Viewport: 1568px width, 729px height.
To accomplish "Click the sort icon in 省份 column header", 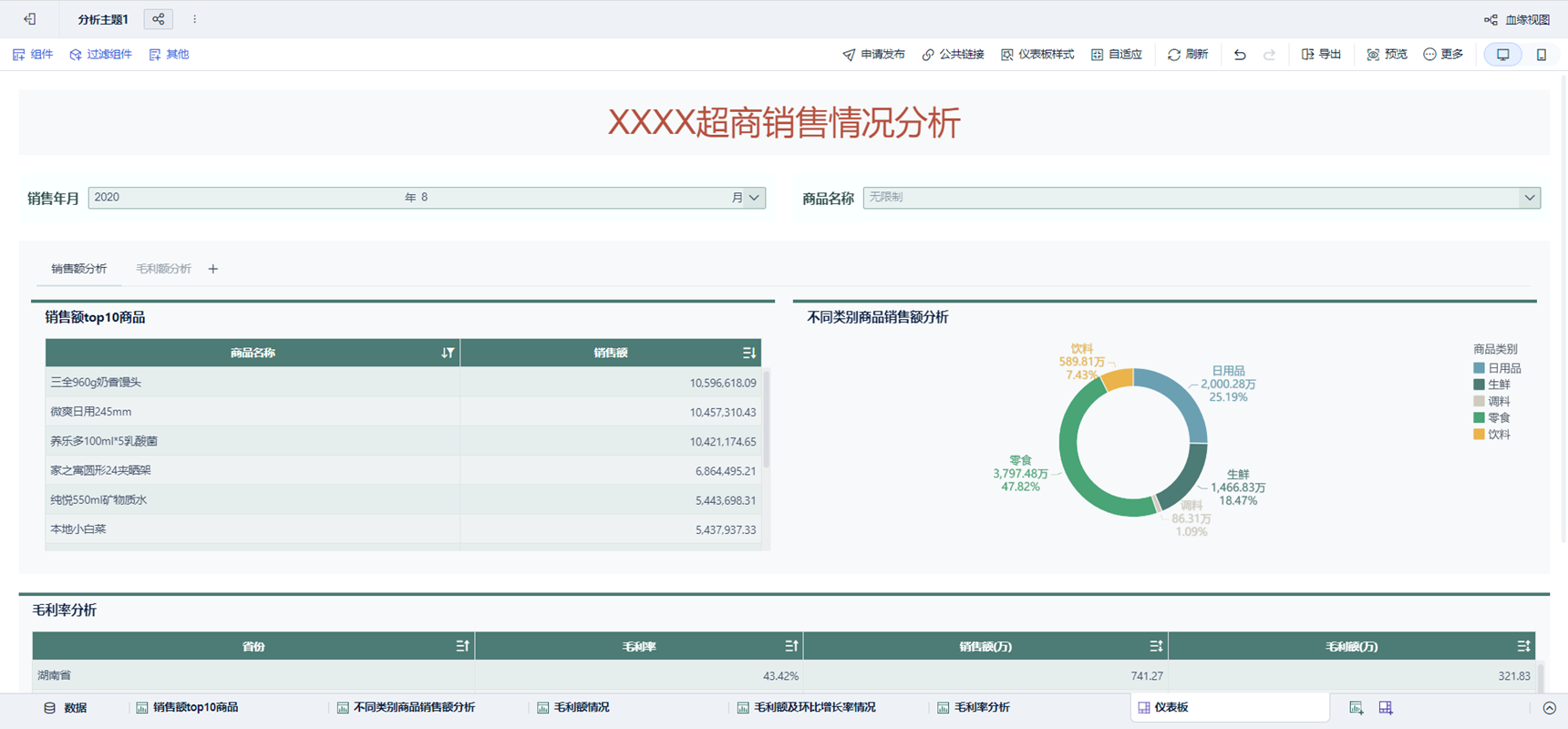I will 462,646.
